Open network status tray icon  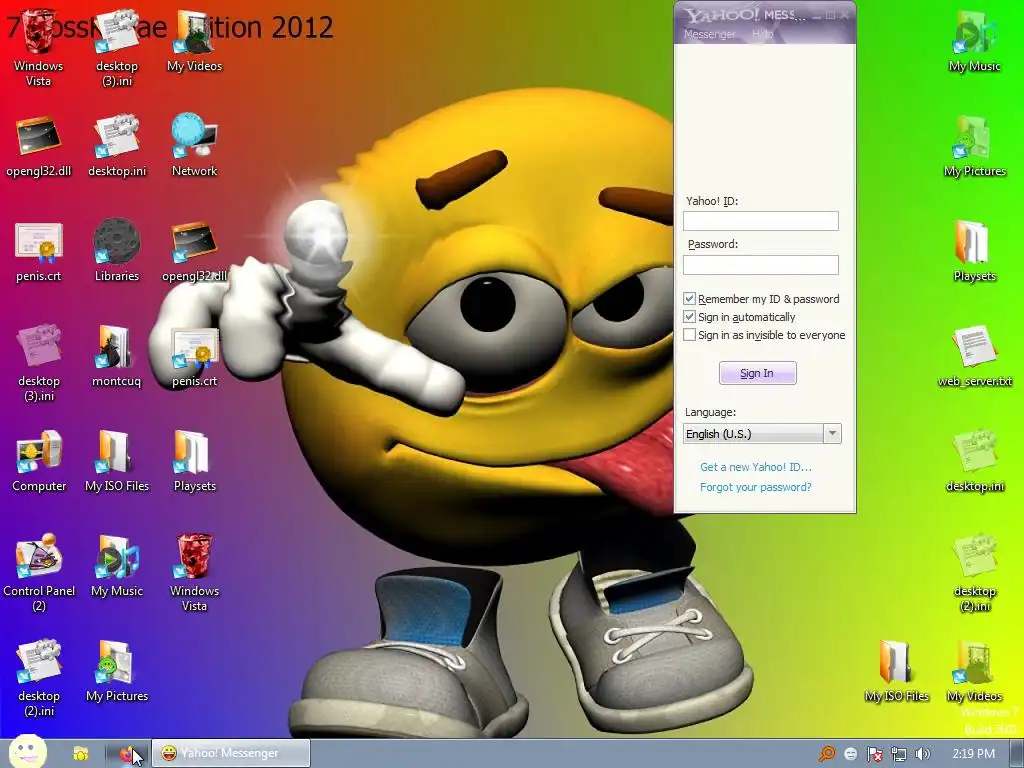coord(899,754)
